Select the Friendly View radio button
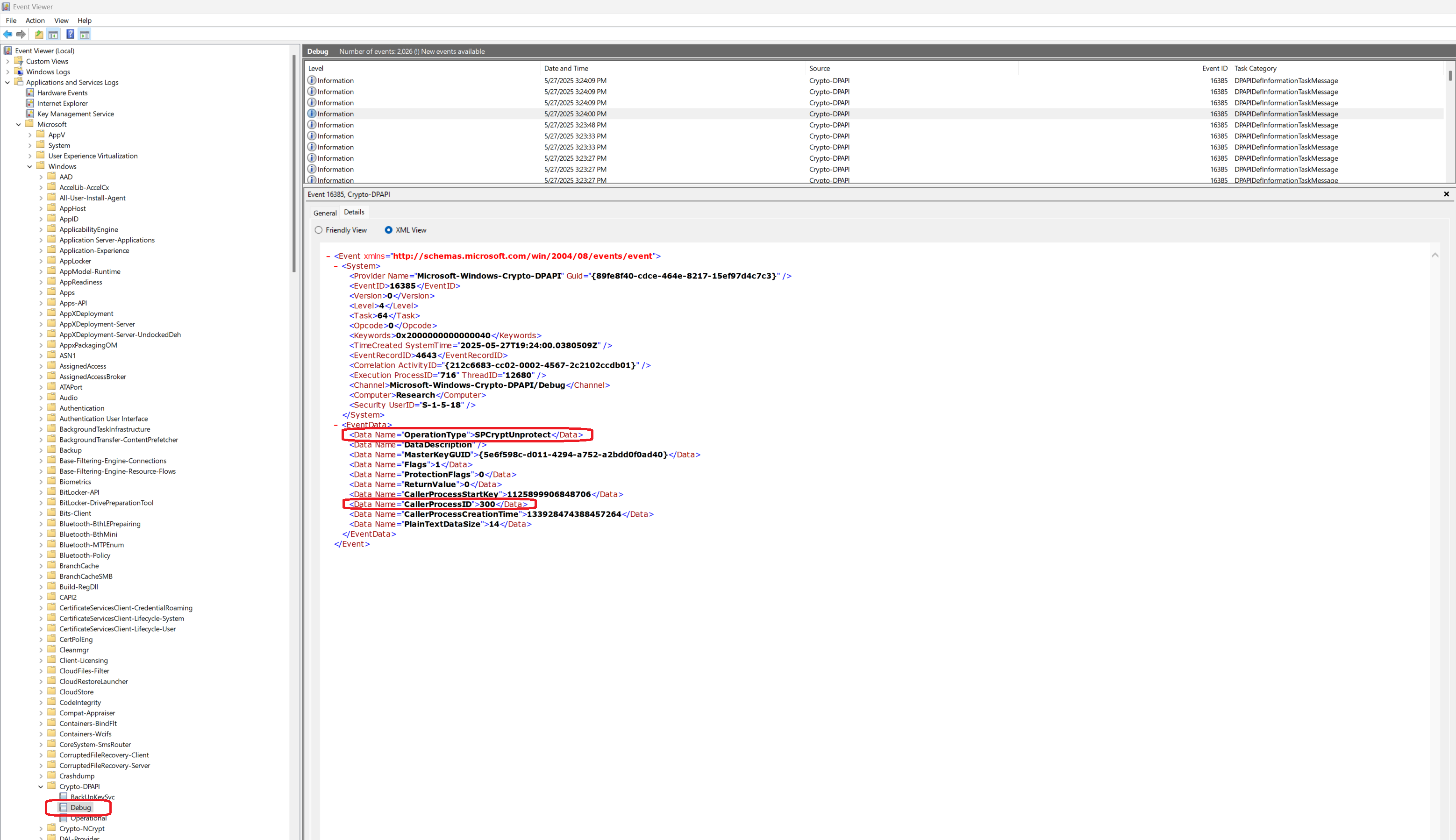This screenshot has height=840, width=1456. pyautogui.click(x=318, y=230)
